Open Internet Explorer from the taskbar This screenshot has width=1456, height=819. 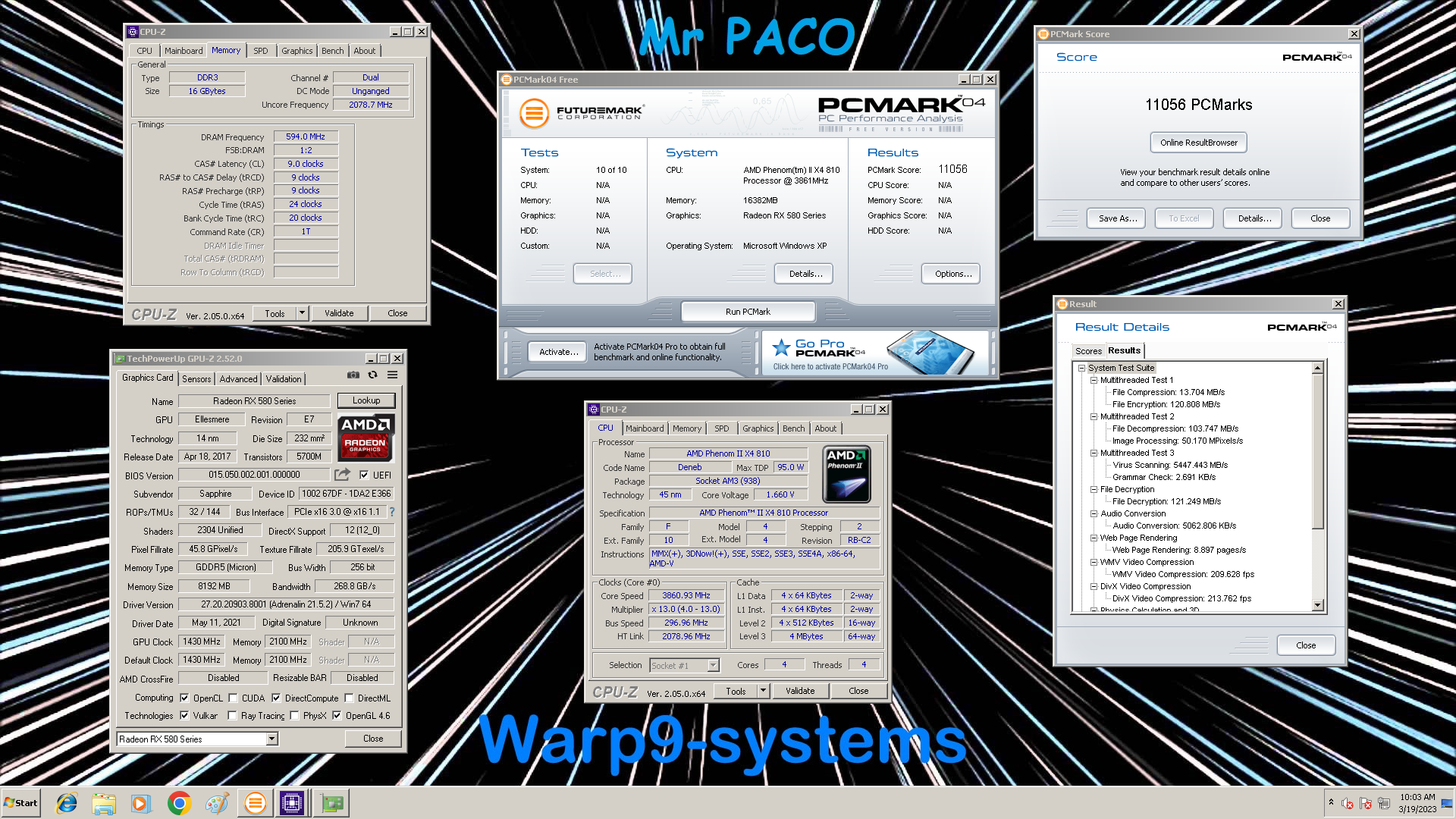pos(67,803)
